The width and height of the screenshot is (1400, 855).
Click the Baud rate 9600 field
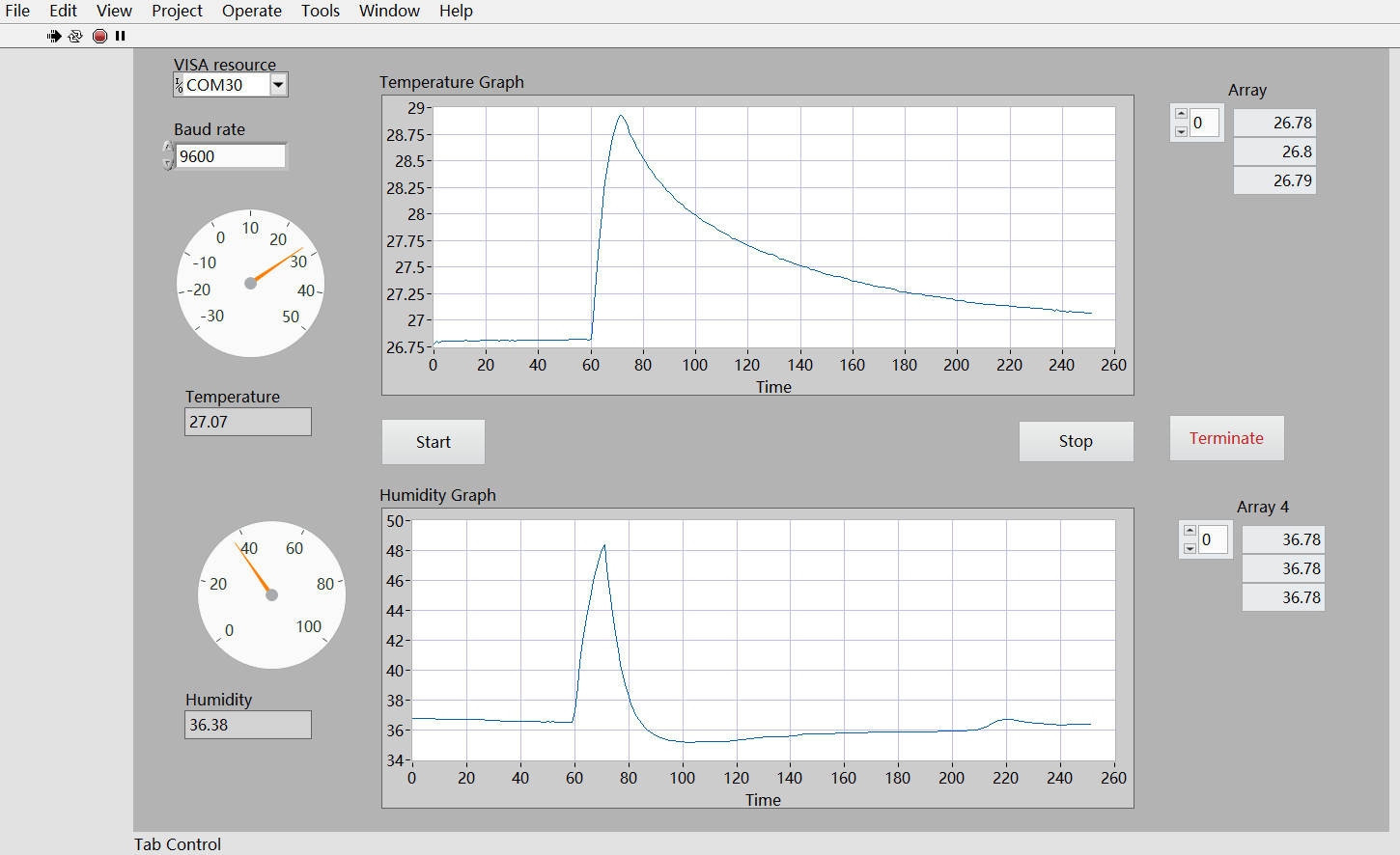[231, 156]
